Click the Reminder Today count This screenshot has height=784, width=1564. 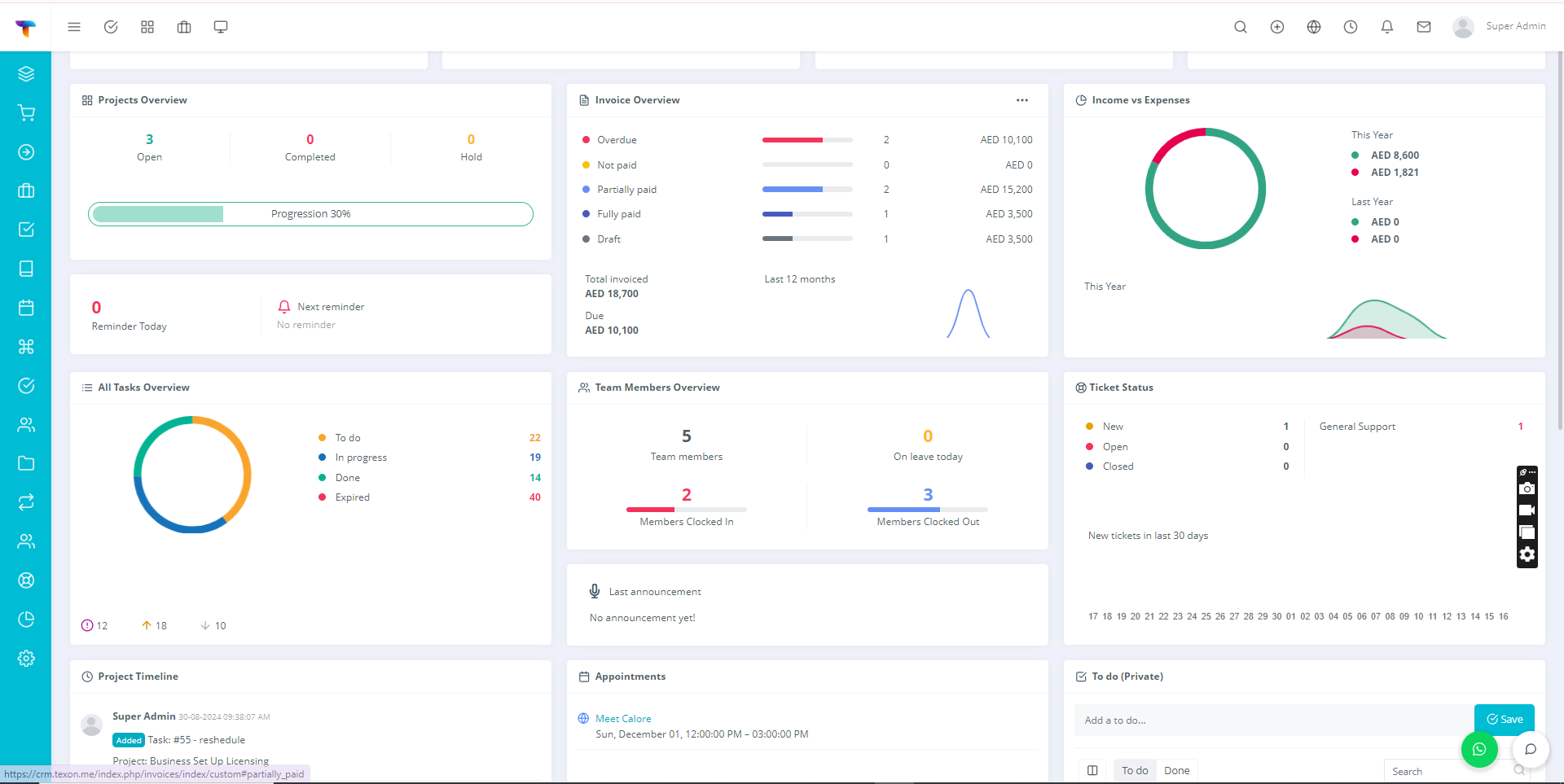click(x=96, y=308)
